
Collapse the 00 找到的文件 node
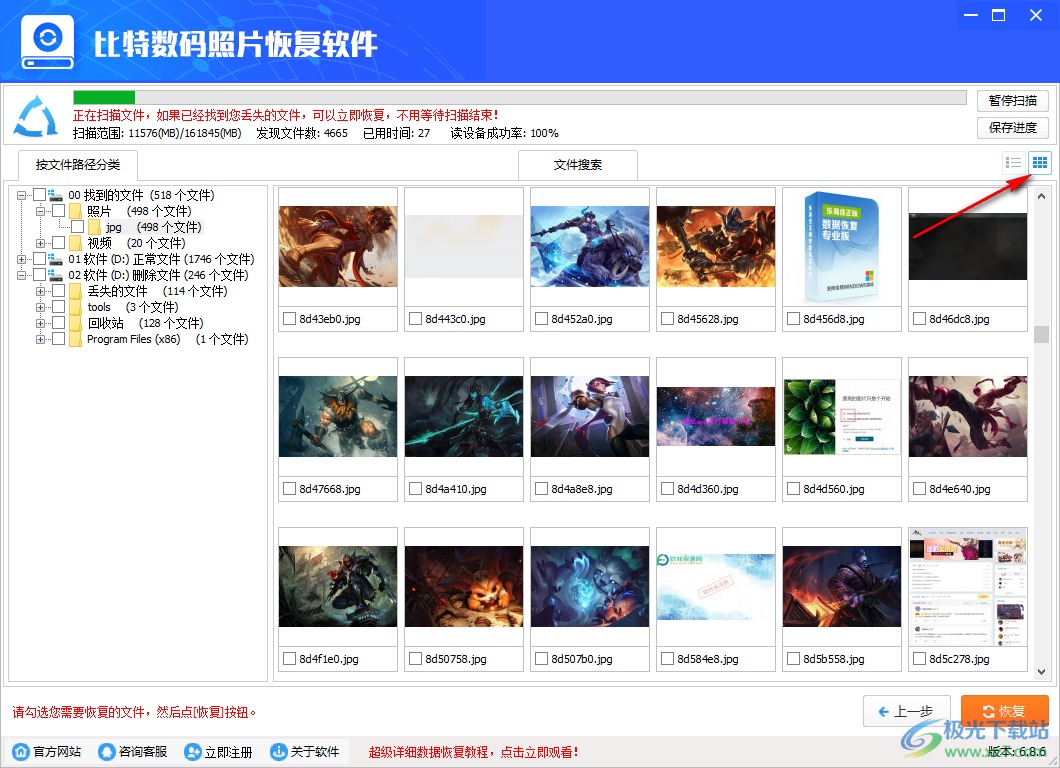tap(21, 194)
